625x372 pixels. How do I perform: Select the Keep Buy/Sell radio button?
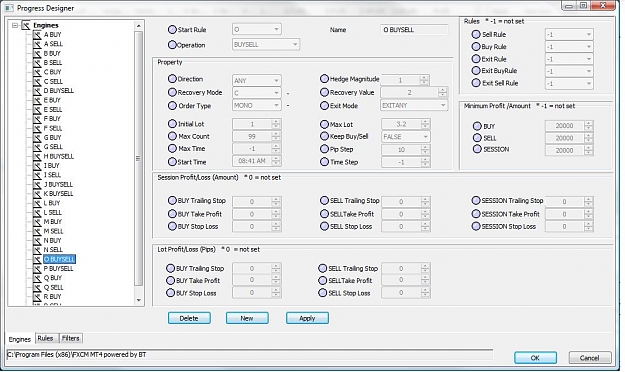coord(324,136)
